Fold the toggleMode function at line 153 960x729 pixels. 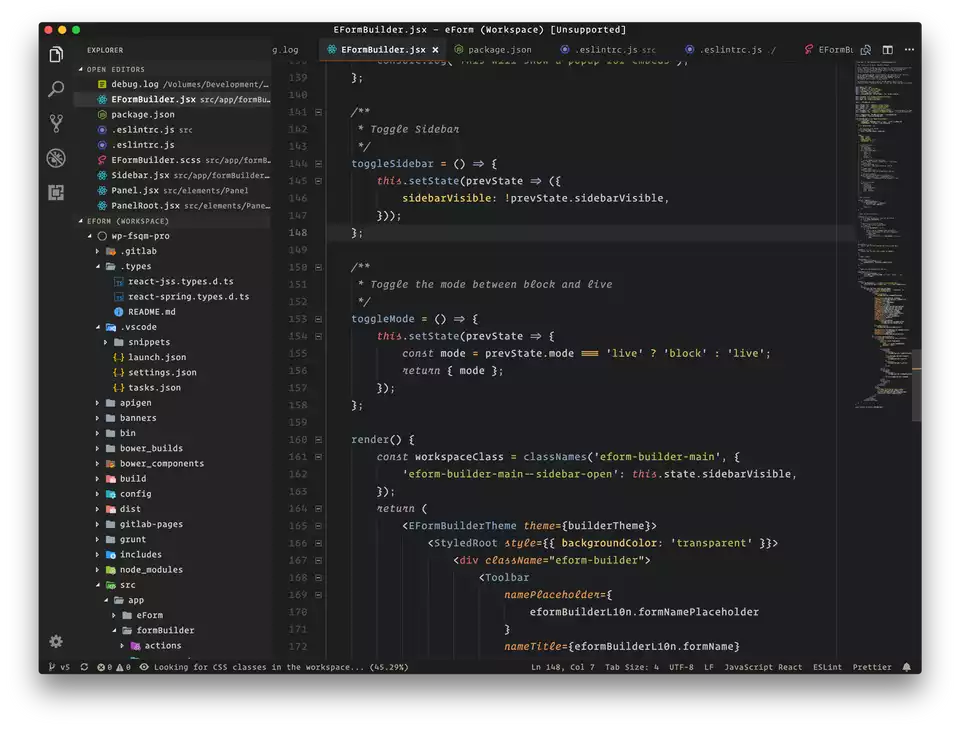coord(318,319)
